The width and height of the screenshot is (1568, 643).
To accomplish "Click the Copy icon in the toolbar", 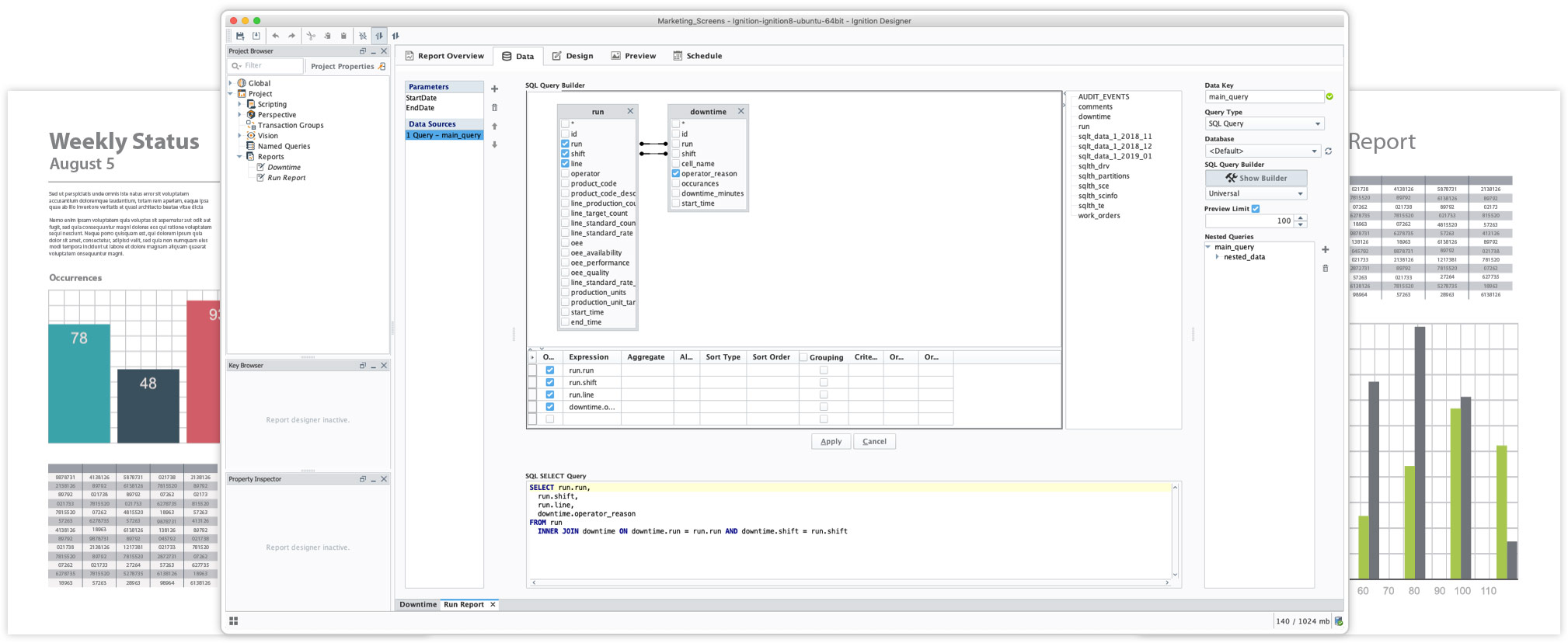I will (327, 36).
